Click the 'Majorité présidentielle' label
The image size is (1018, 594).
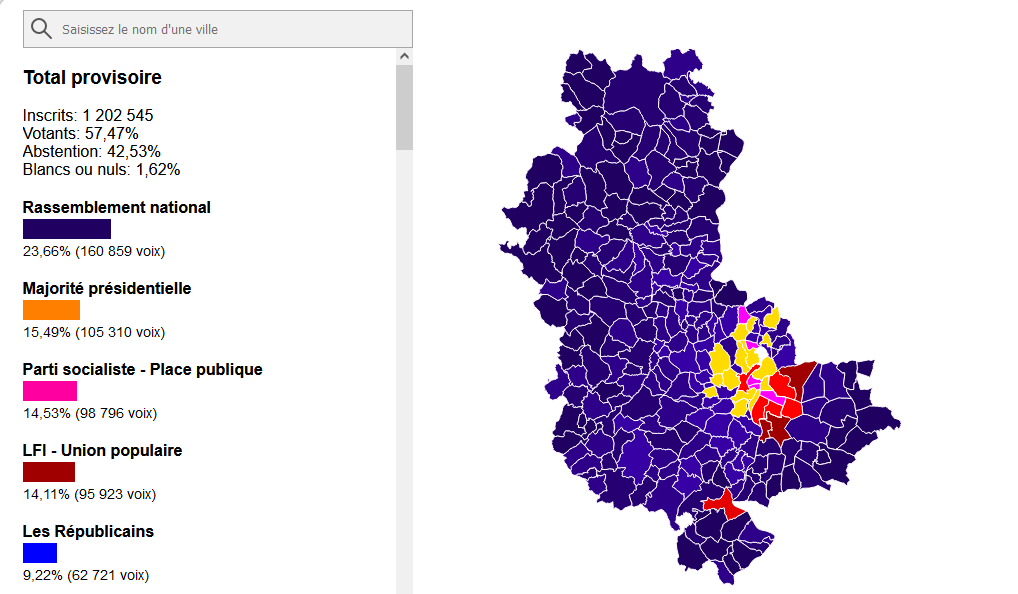(x=107, y=288)
